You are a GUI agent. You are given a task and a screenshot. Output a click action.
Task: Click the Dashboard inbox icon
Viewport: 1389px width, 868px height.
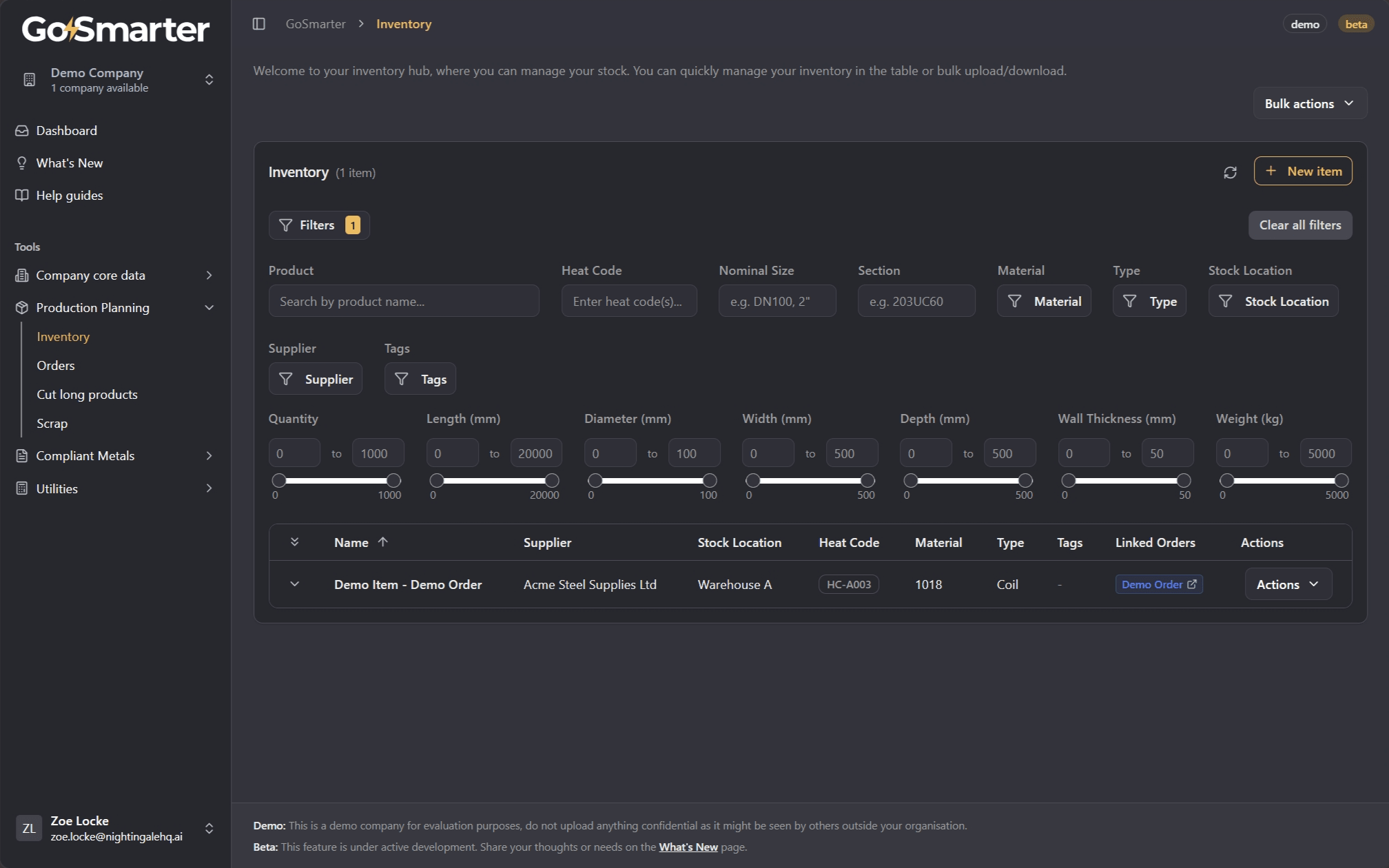point(22,131)
